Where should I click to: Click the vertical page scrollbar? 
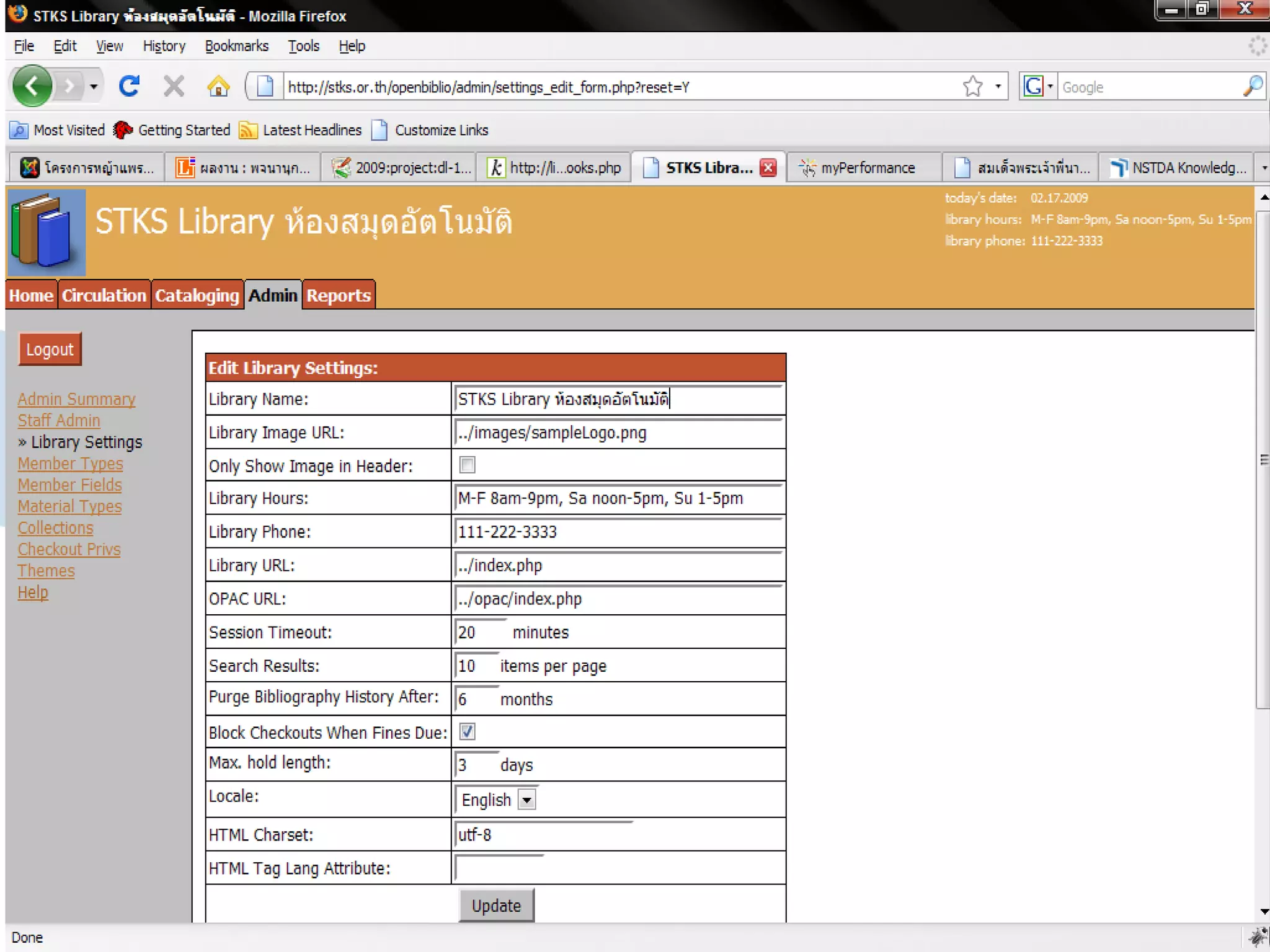pos(1263,459)
